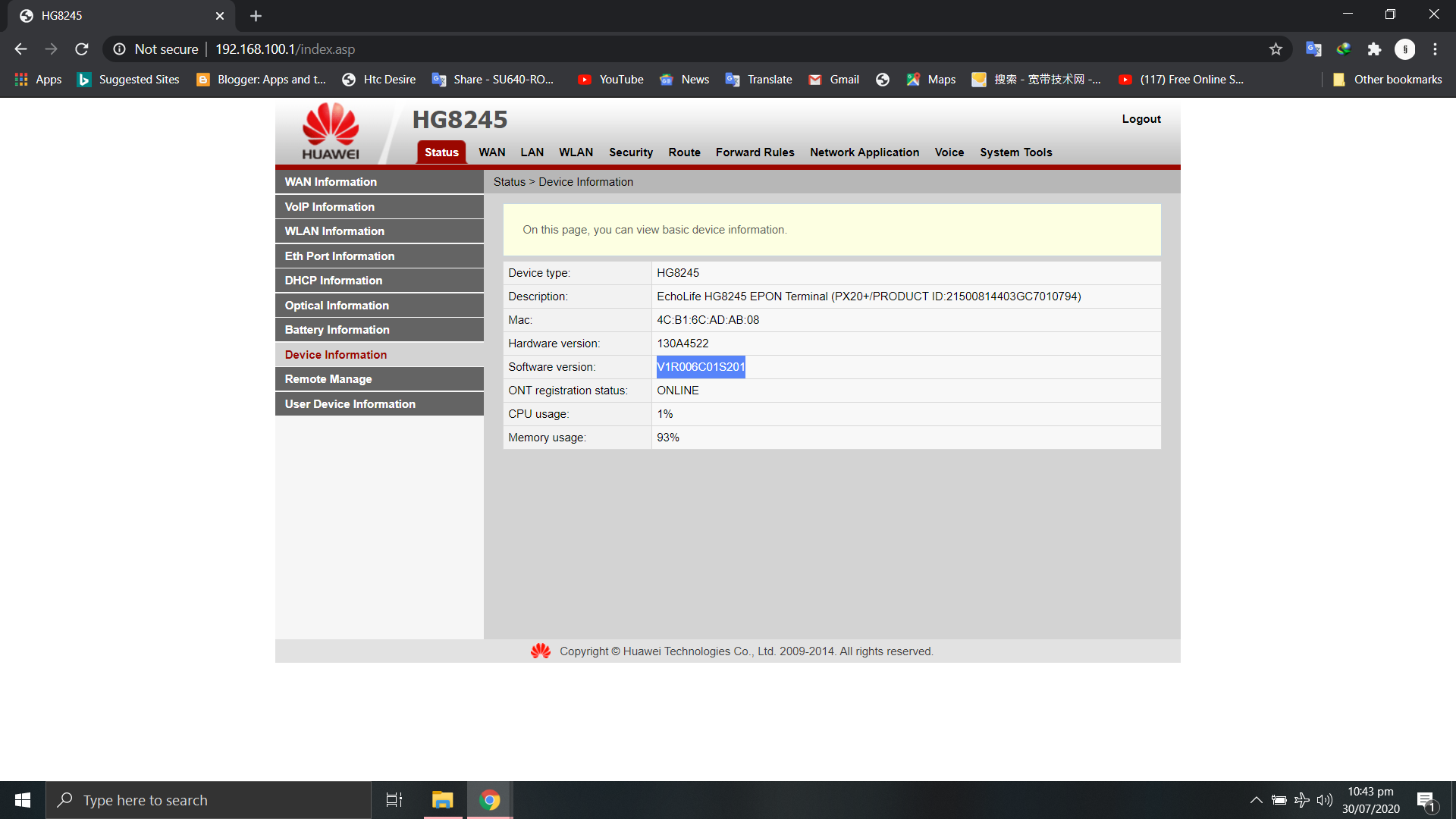Open the taskbar clock showing 10:43 pm
Viewport: 1456px width, 819px height.
click(1370, 799)
